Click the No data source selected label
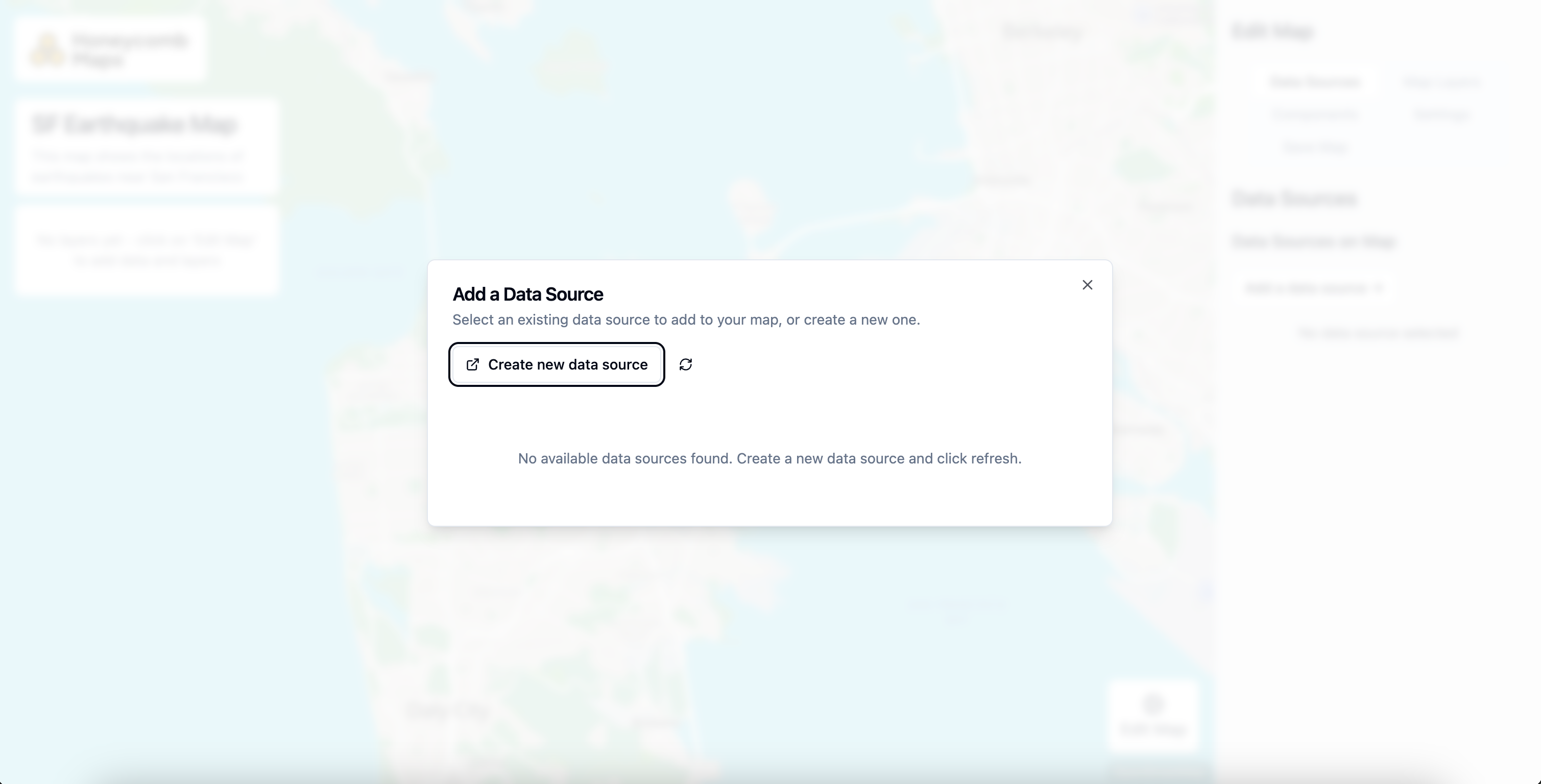Screen dimensions: 1541x784 1379,333
